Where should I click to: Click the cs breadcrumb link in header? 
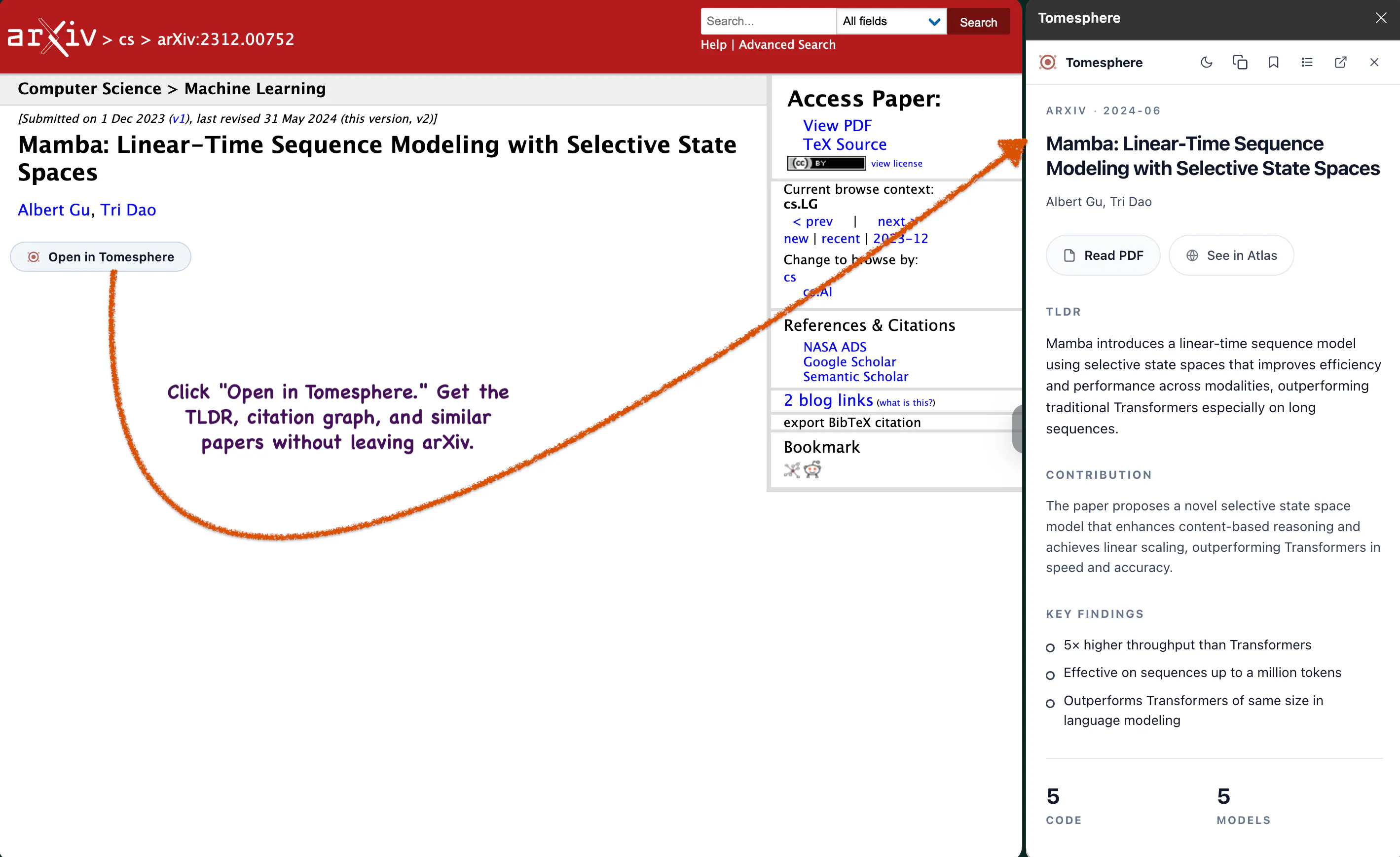click(x=127, y=39)
